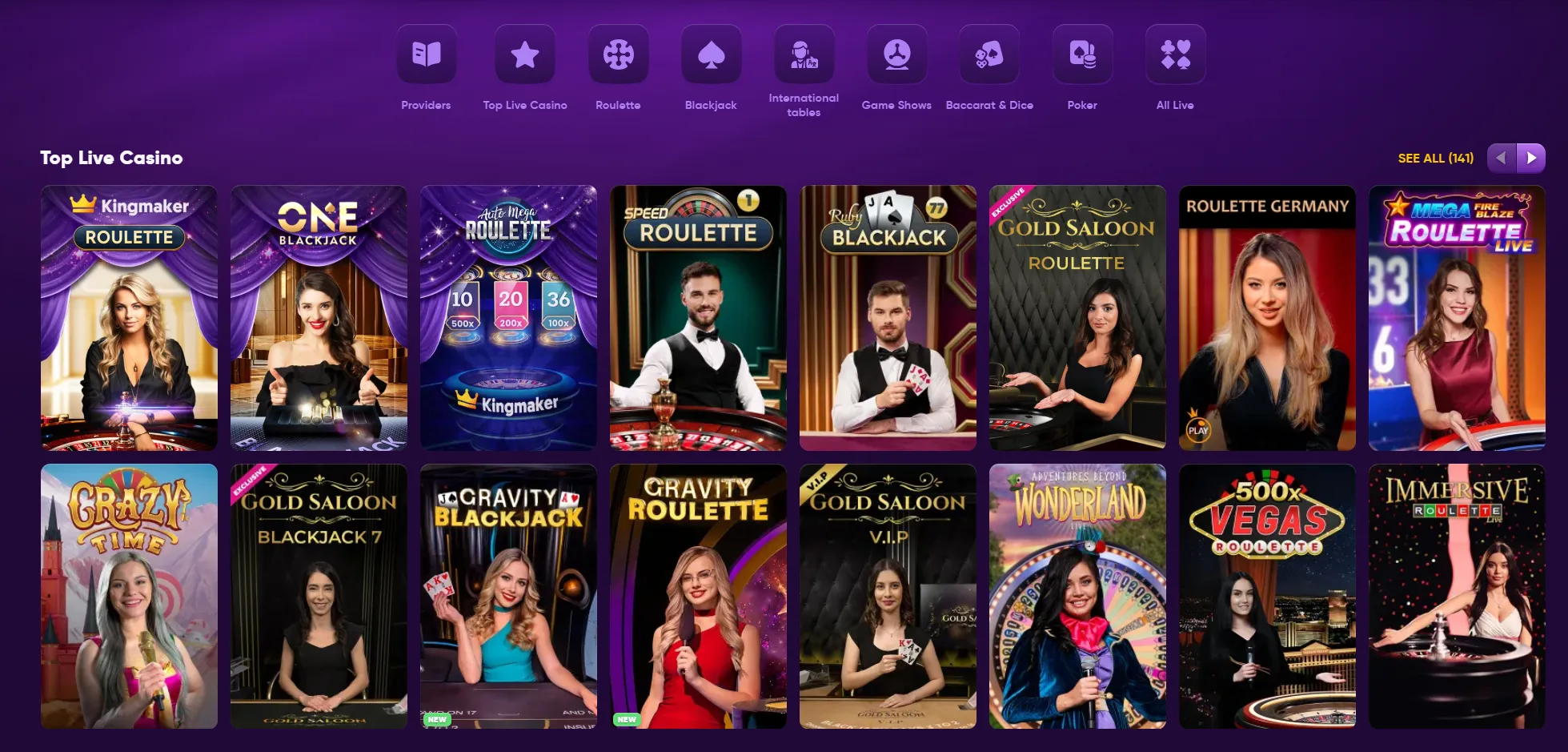1568x752 pixels.
Task: Open the Roulette category icon
Action: [x=618, y=54]
